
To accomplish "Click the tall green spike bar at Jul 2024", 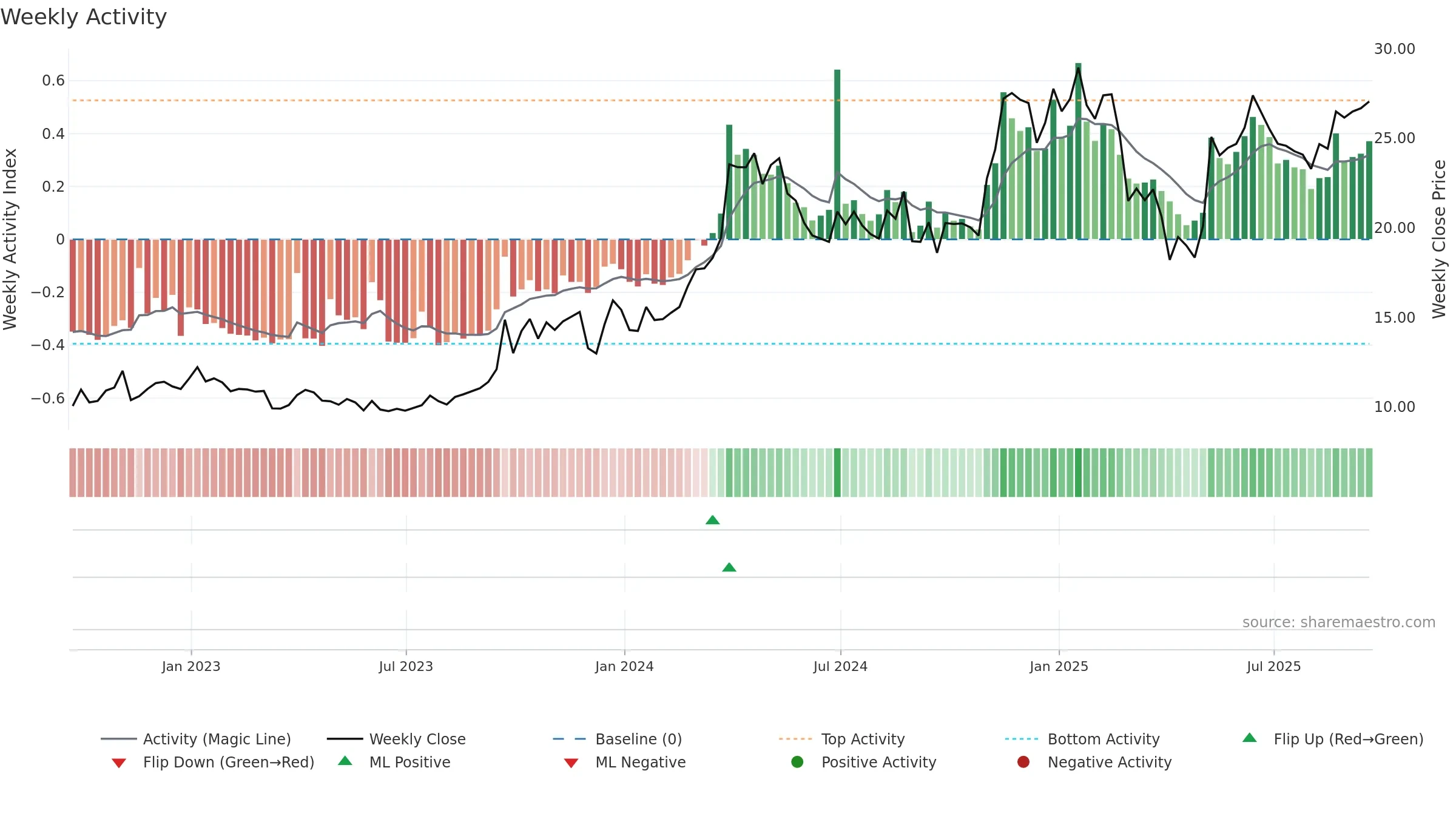I will point(837,154).
